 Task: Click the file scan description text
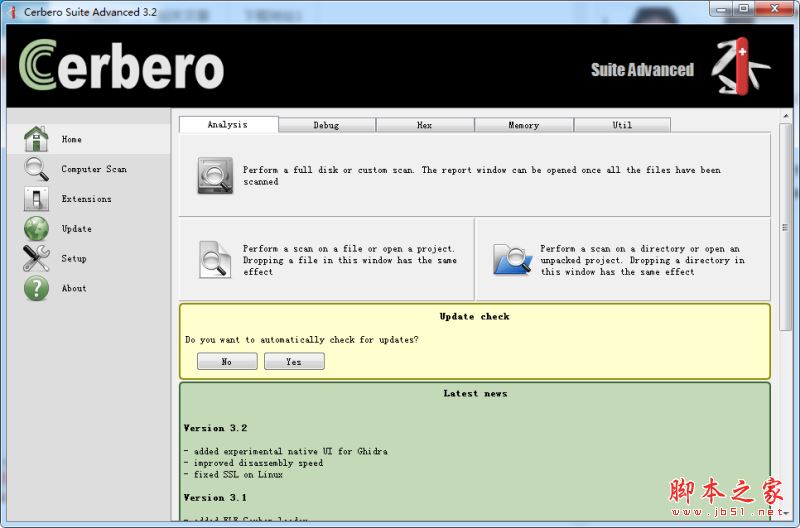(349, 260)
